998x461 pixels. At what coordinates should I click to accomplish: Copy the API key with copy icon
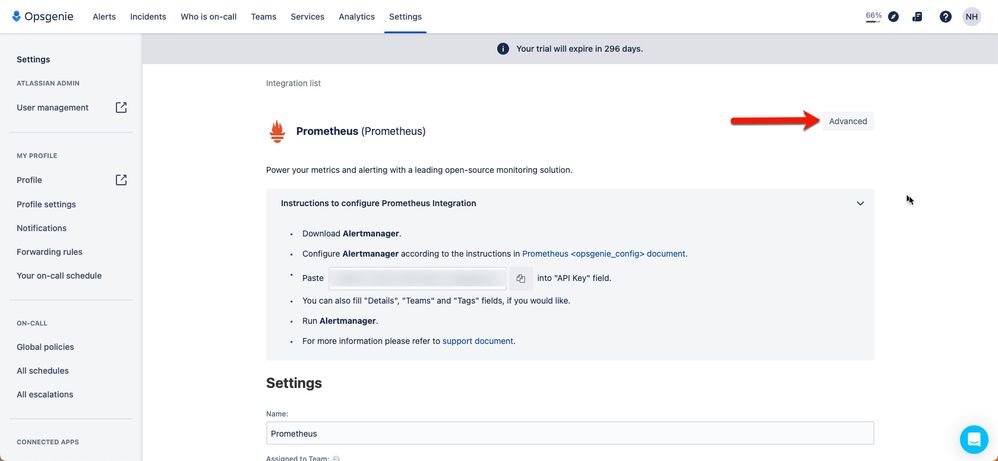pos(521,278)
